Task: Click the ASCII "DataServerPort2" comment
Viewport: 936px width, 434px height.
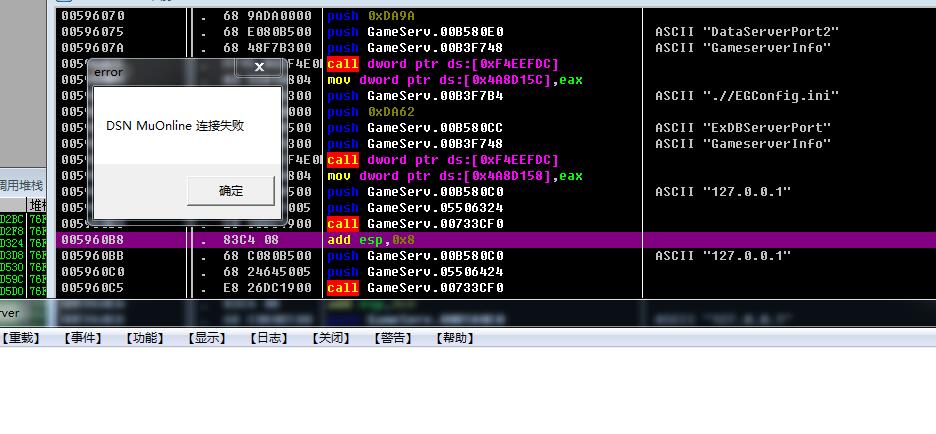Action: coord(747,32)
